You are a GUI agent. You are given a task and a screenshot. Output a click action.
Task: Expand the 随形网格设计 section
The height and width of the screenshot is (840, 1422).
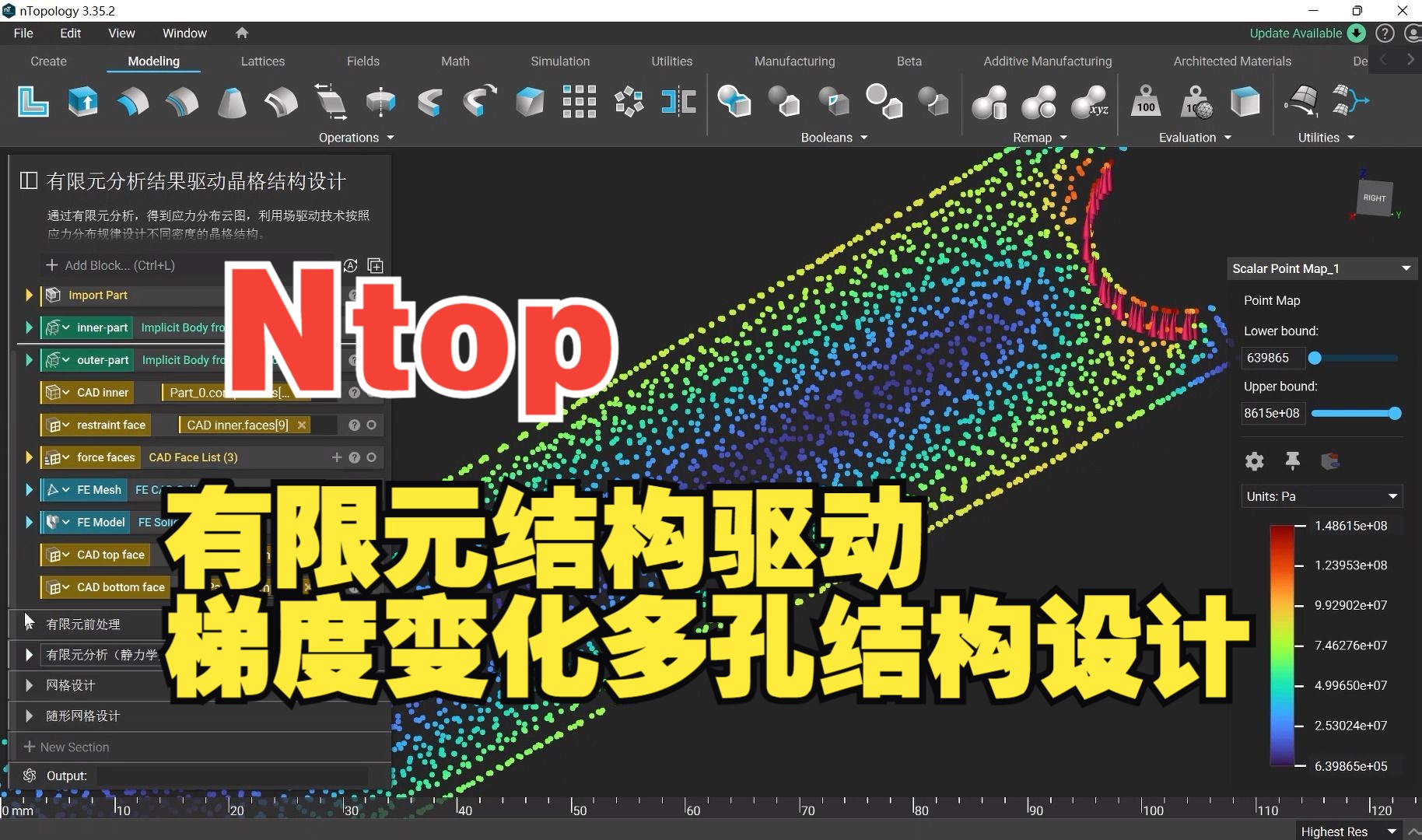coord(29,716)
